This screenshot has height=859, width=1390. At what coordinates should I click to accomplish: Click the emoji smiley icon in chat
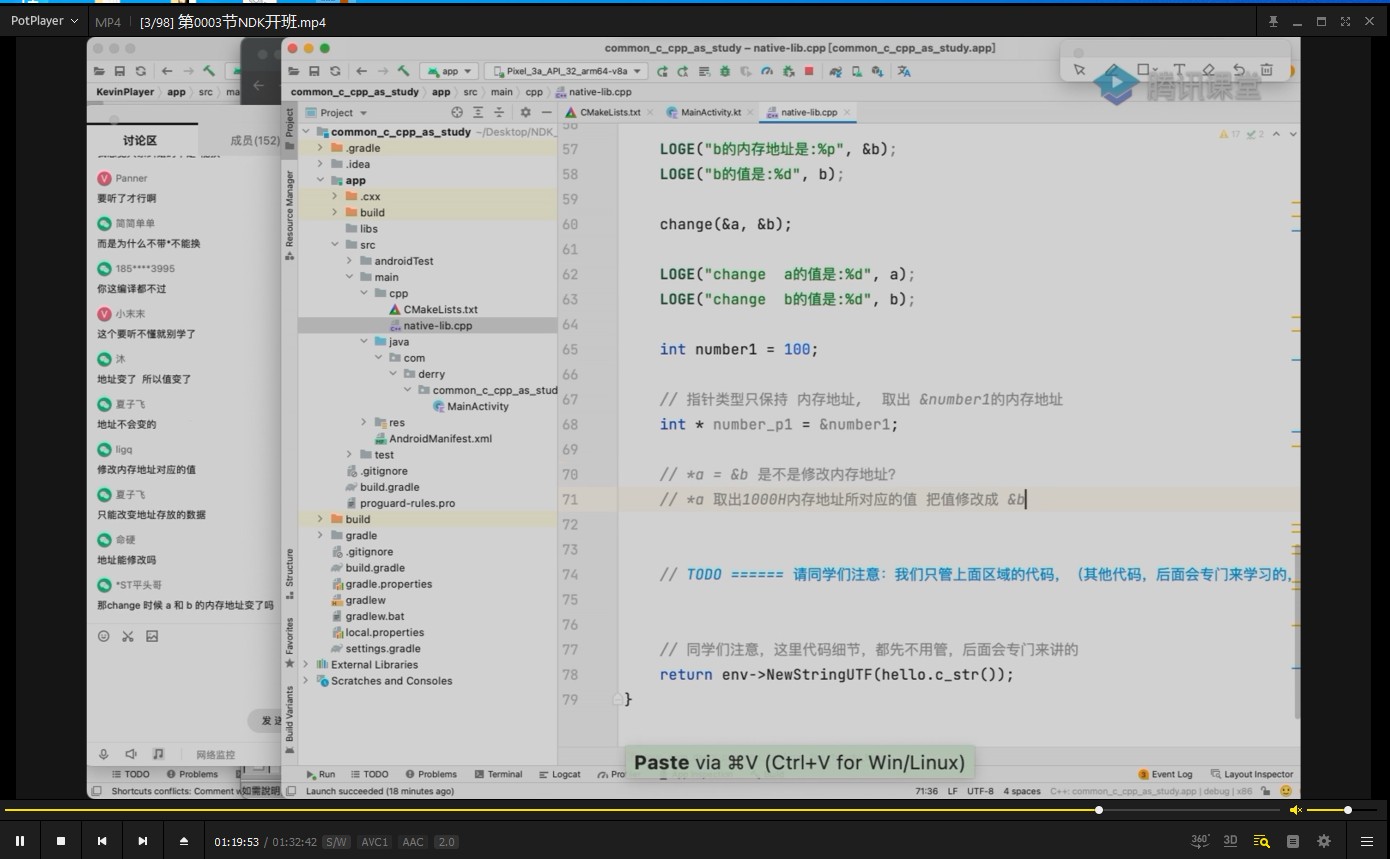click(103, 636)
